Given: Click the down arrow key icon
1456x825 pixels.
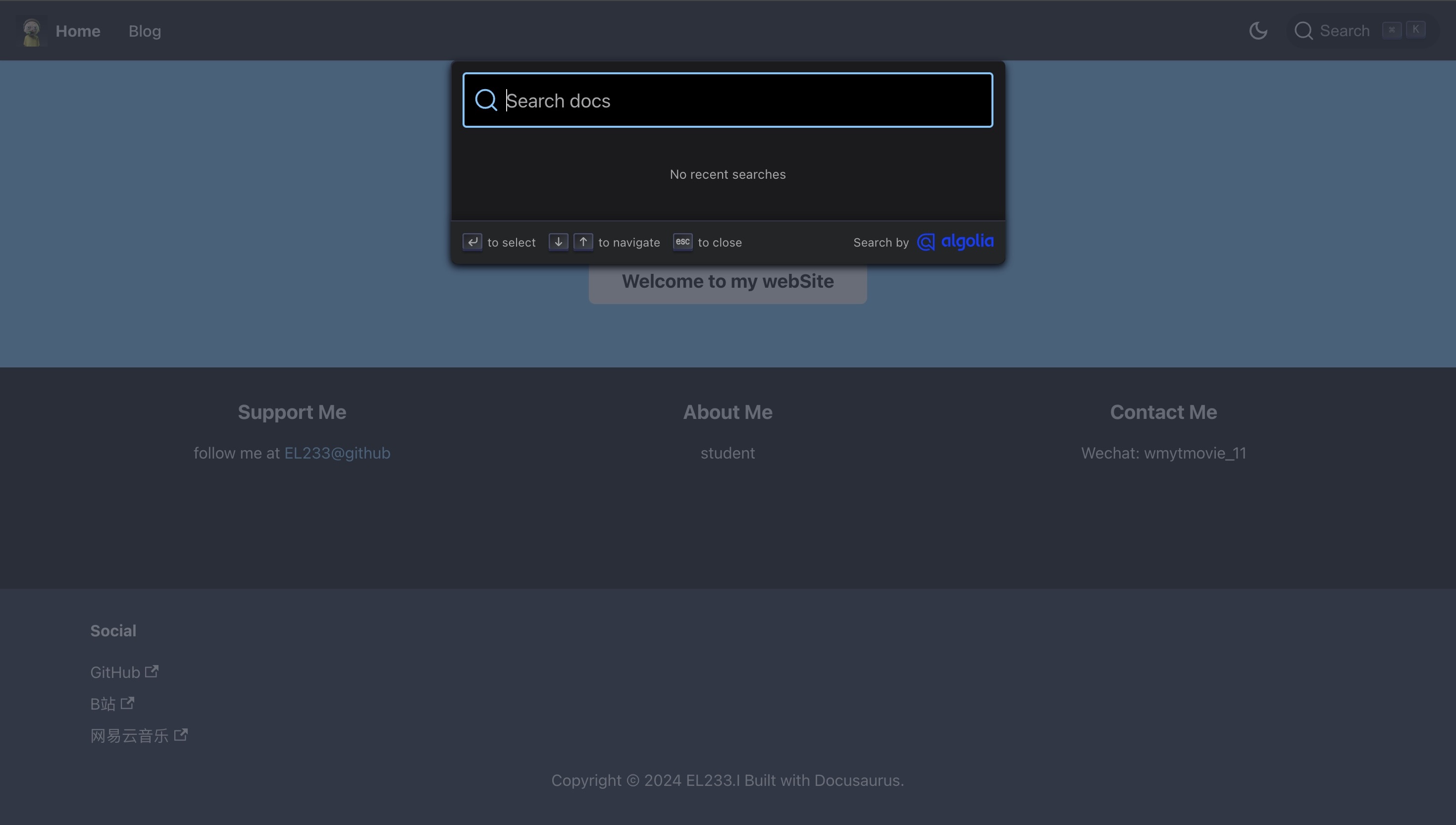Looking at the screenshot, I should (x=558, y=242).
